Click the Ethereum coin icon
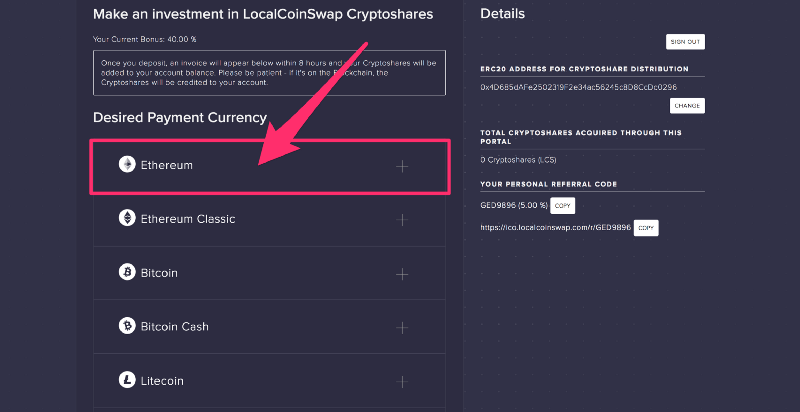Image resolution: width=800 pixels, height=412 pixels. [127, 165]
